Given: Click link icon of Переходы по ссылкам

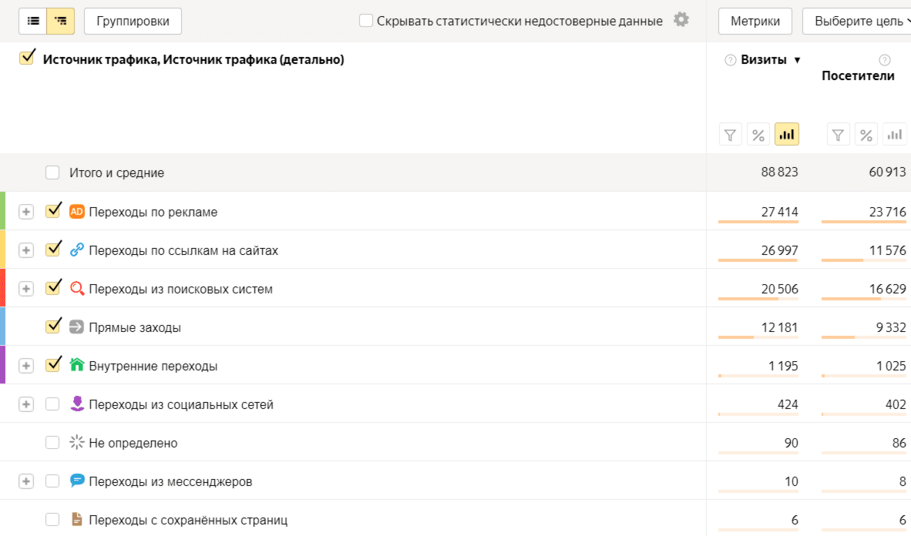Looking at the screenshot, I should [77, 250].
